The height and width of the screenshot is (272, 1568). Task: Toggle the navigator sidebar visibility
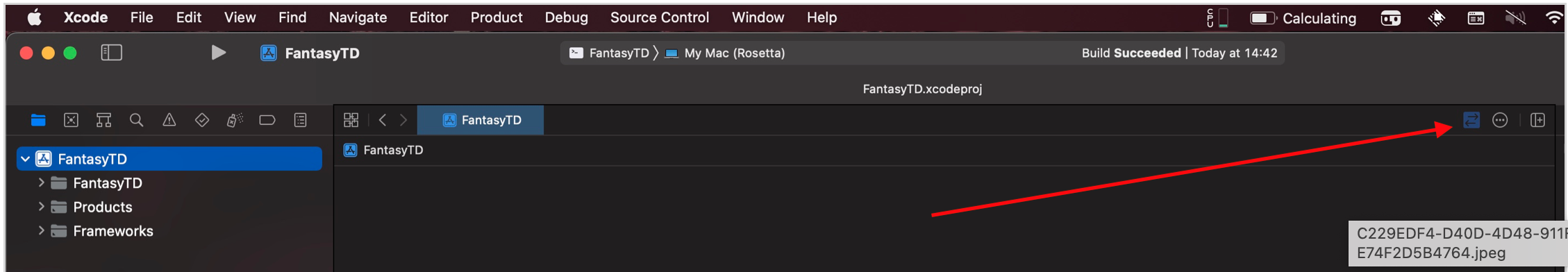click(x=112, y=53)
